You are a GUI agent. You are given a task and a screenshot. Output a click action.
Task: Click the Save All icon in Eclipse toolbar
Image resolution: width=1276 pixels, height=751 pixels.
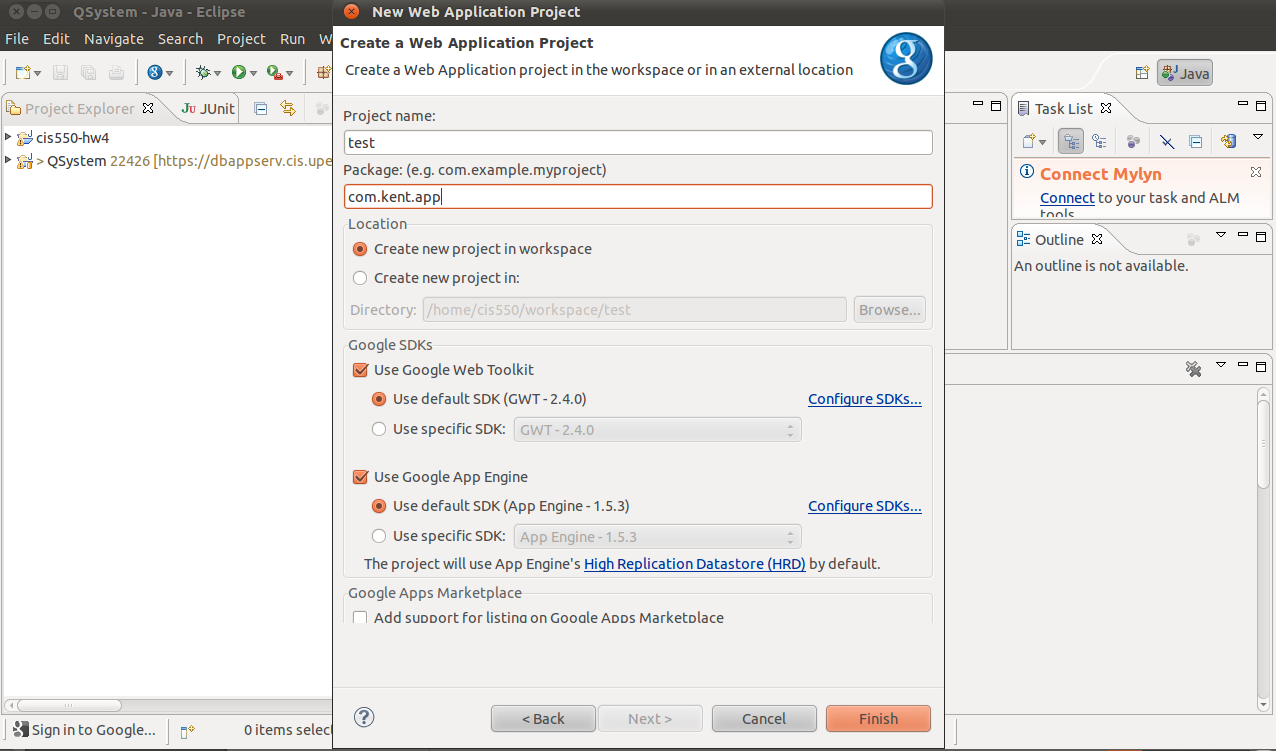(88, 72)
